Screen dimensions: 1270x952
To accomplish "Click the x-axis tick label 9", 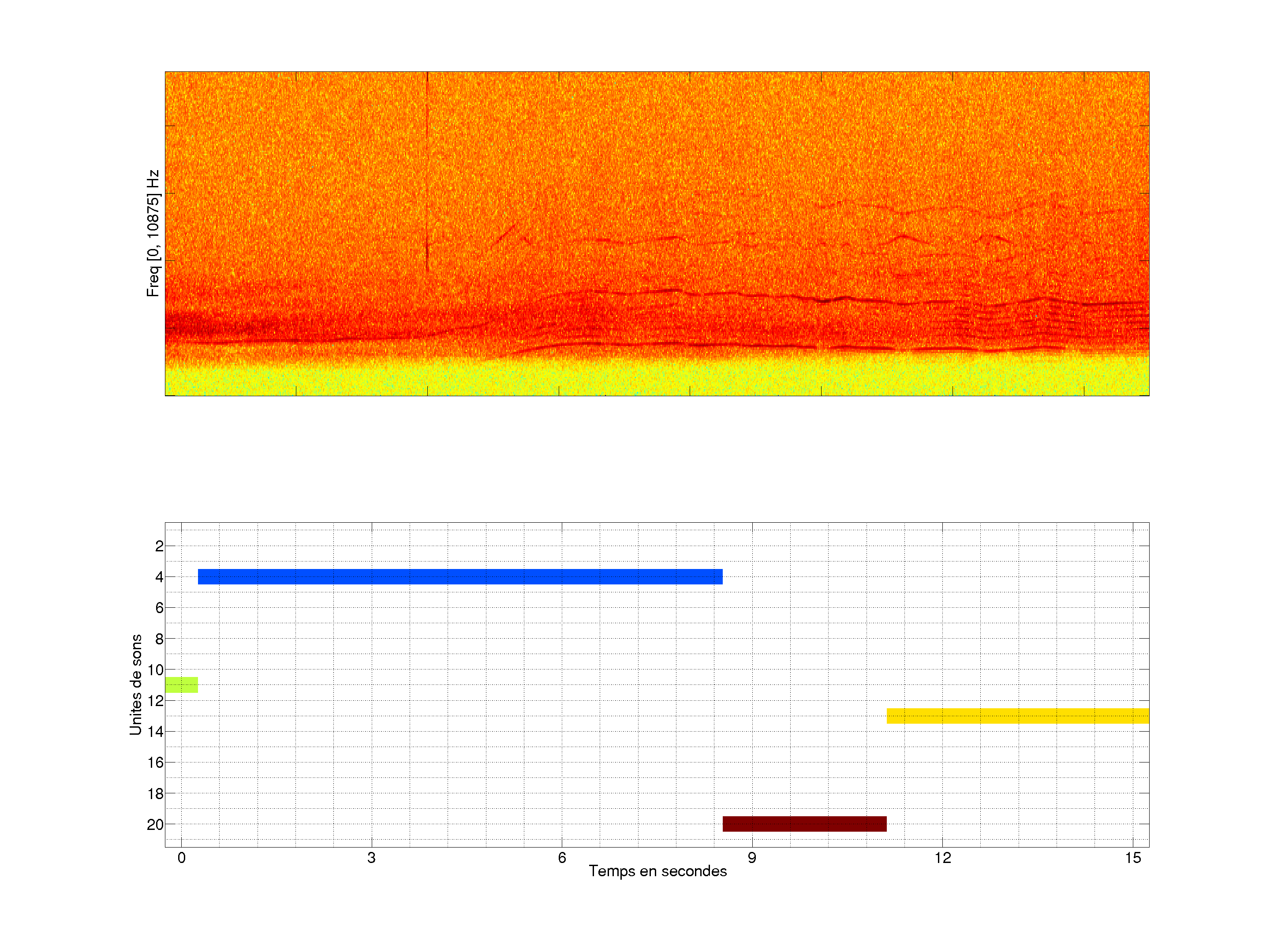I will coord(752,859).
